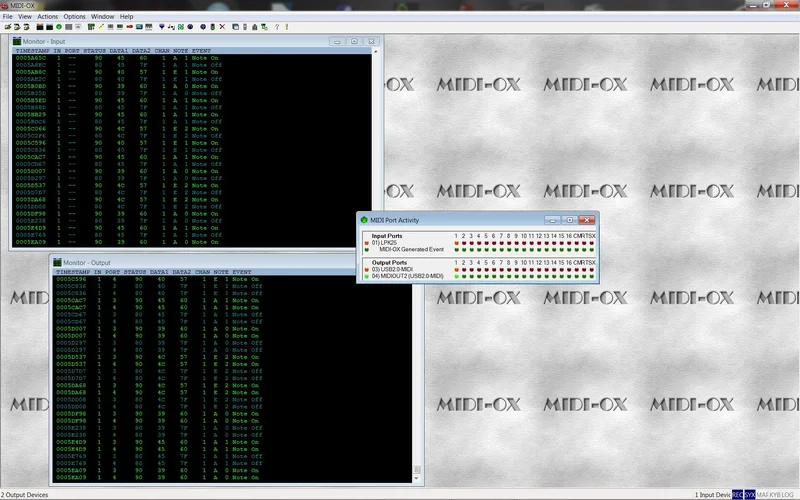Minimize the MIDI Port Activity window
The image size is (800, 500).
[x=553, y=220]
